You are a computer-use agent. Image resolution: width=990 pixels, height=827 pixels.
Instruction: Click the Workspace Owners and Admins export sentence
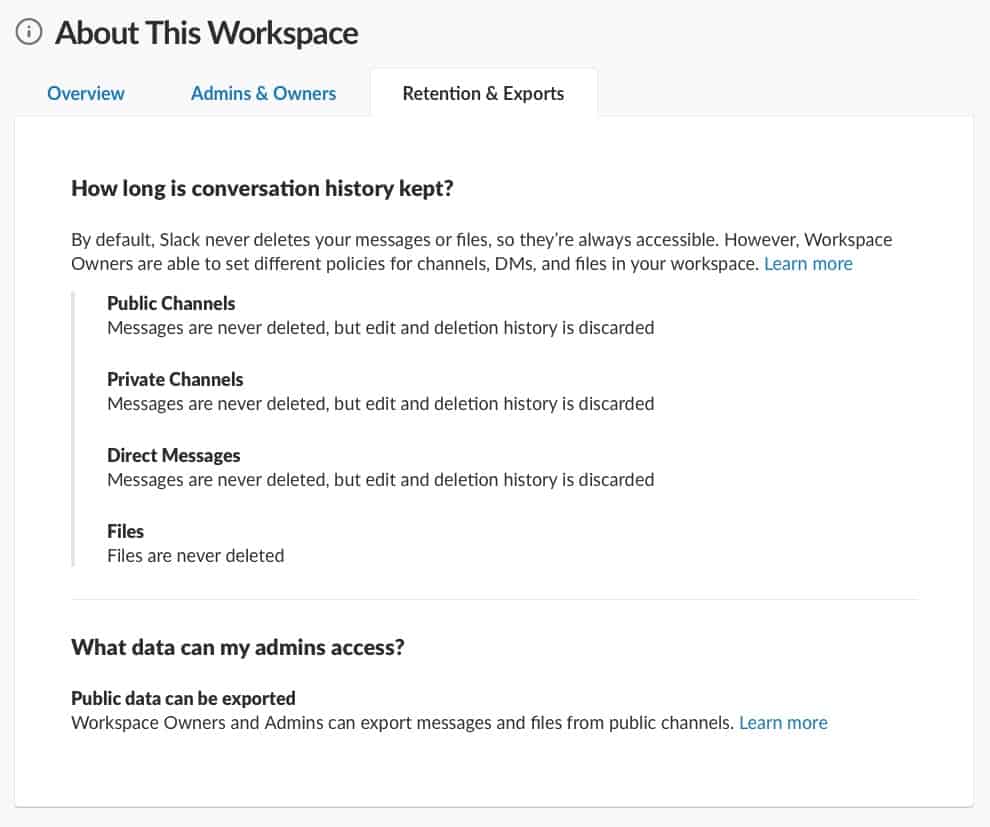402,722
